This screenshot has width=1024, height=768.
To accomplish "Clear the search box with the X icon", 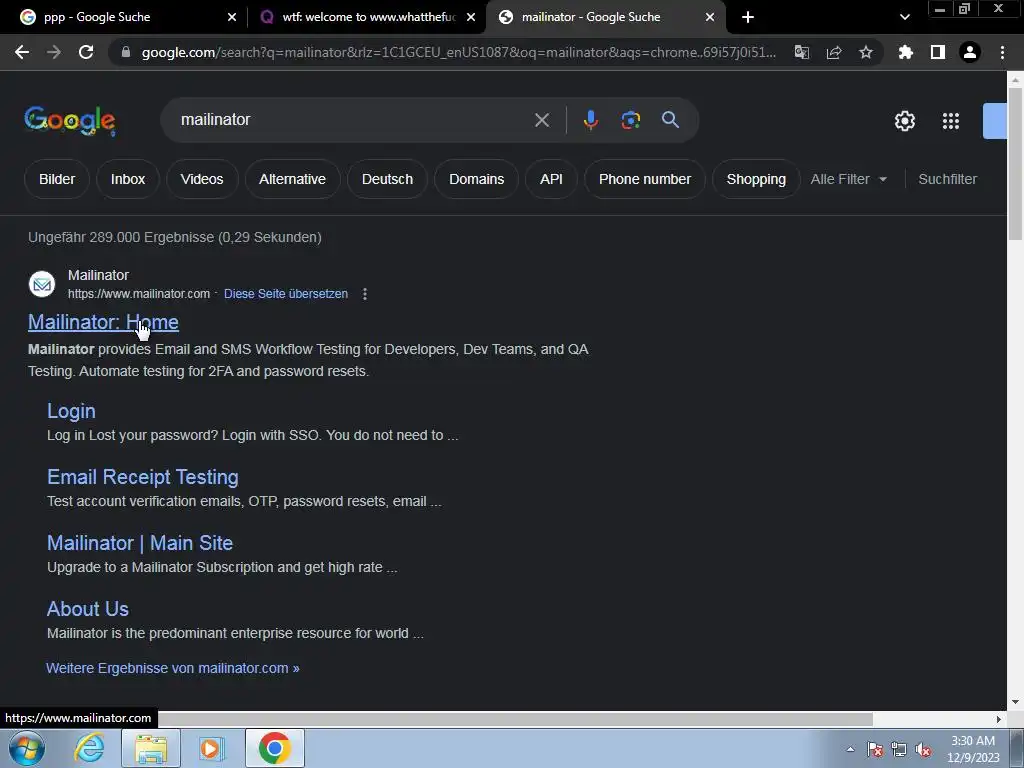I will coord(542,120).
